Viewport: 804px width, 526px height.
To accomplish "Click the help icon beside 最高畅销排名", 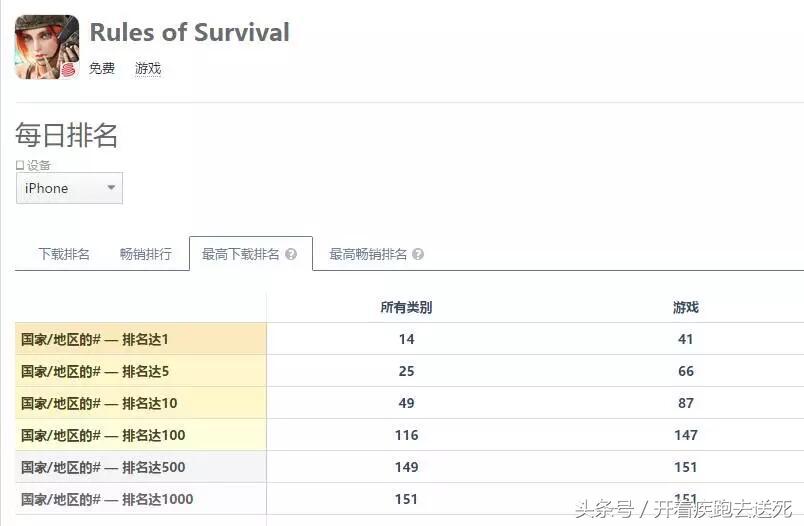I will pyautogui.click(x=418, y=255).
